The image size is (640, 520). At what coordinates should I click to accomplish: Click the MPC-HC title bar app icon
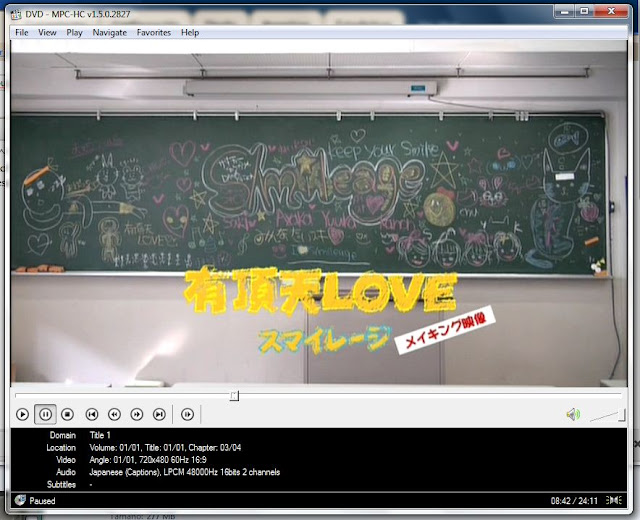[16, 14]
